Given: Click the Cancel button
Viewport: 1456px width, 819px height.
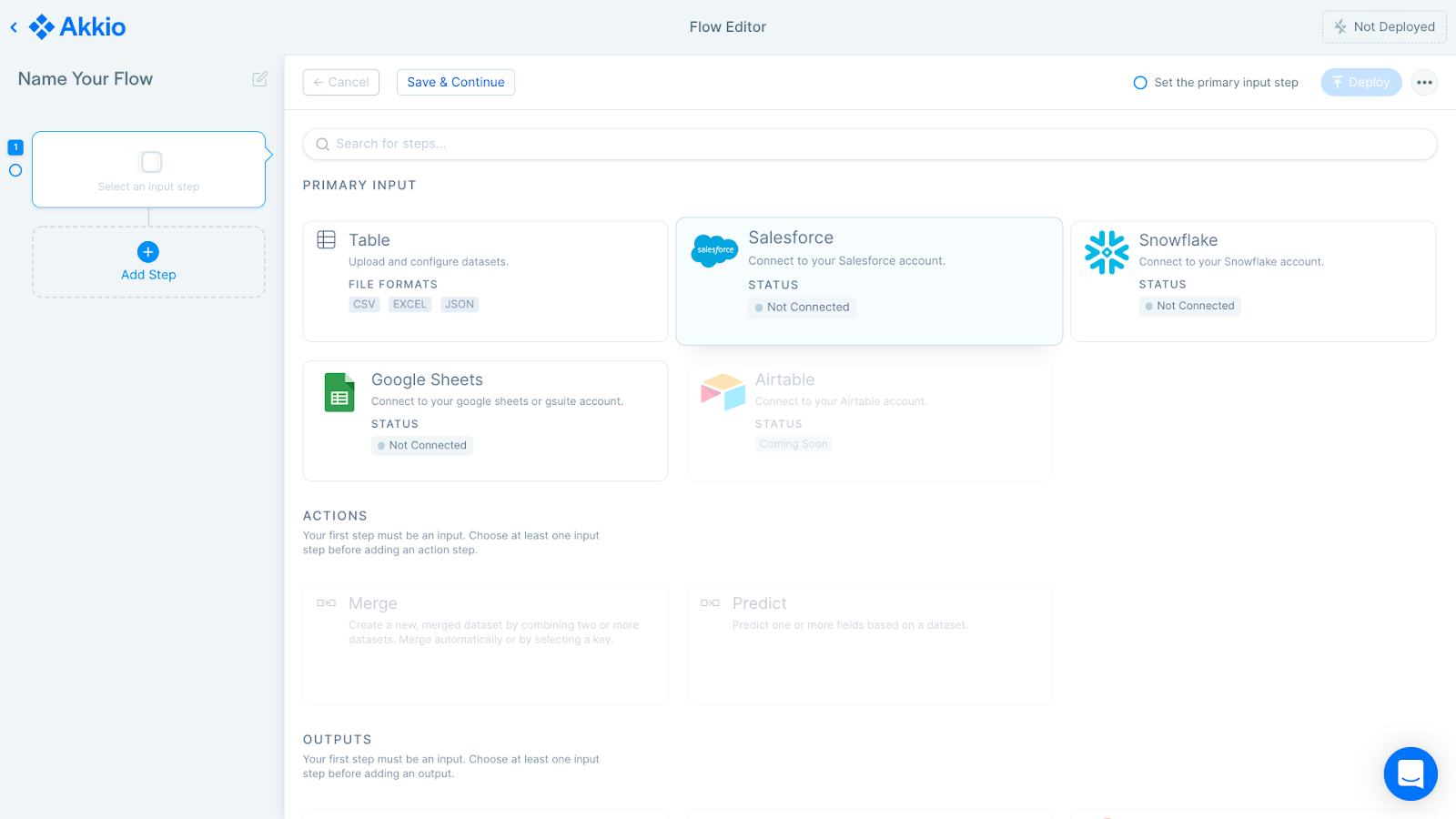Looking at the screenshot, I should 341,82.
